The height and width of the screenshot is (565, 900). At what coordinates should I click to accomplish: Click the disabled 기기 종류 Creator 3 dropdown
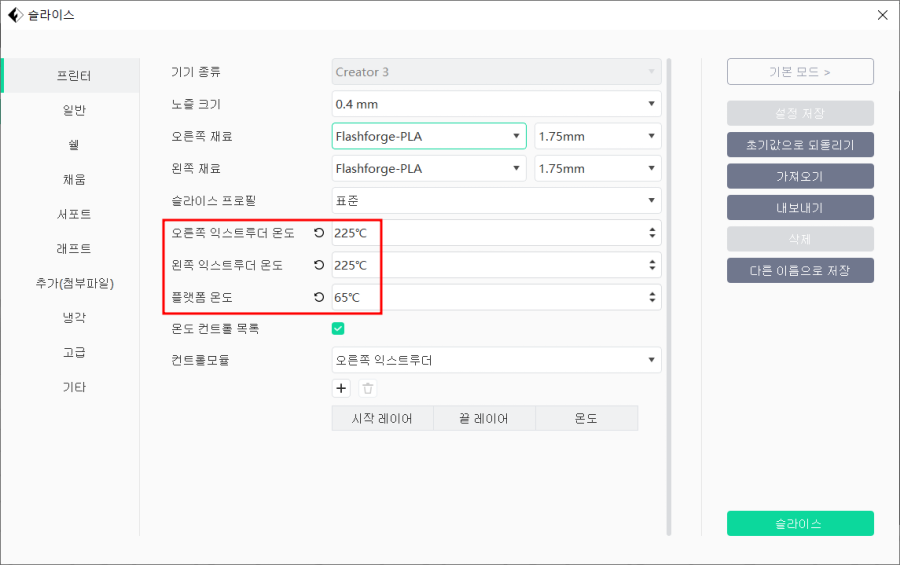(496, 72)
